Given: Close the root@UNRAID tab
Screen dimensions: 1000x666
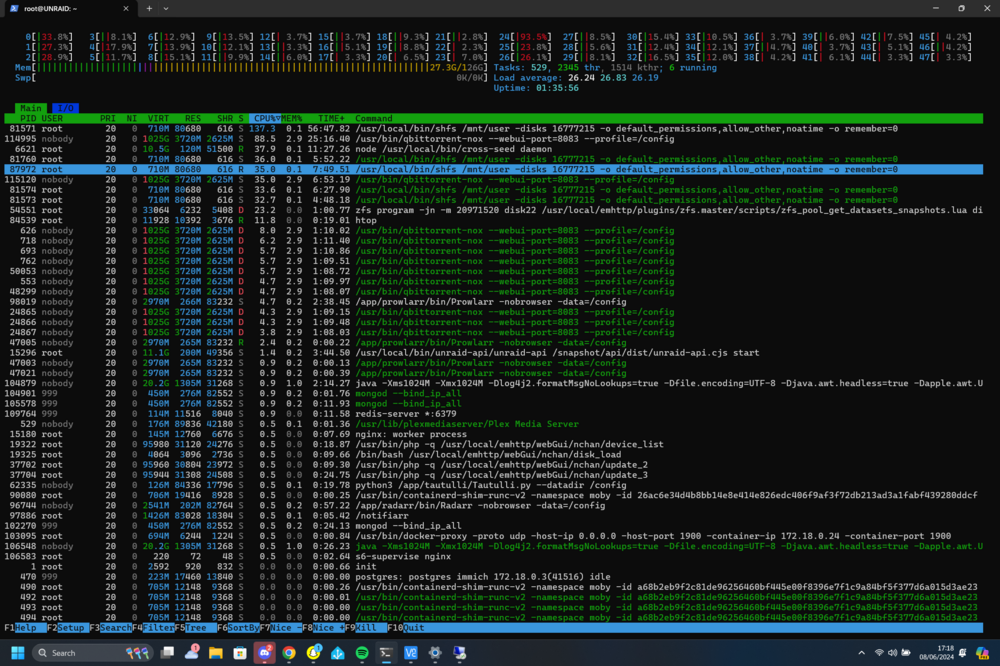Looking at the screenshot, I should [x=126, y=8].
